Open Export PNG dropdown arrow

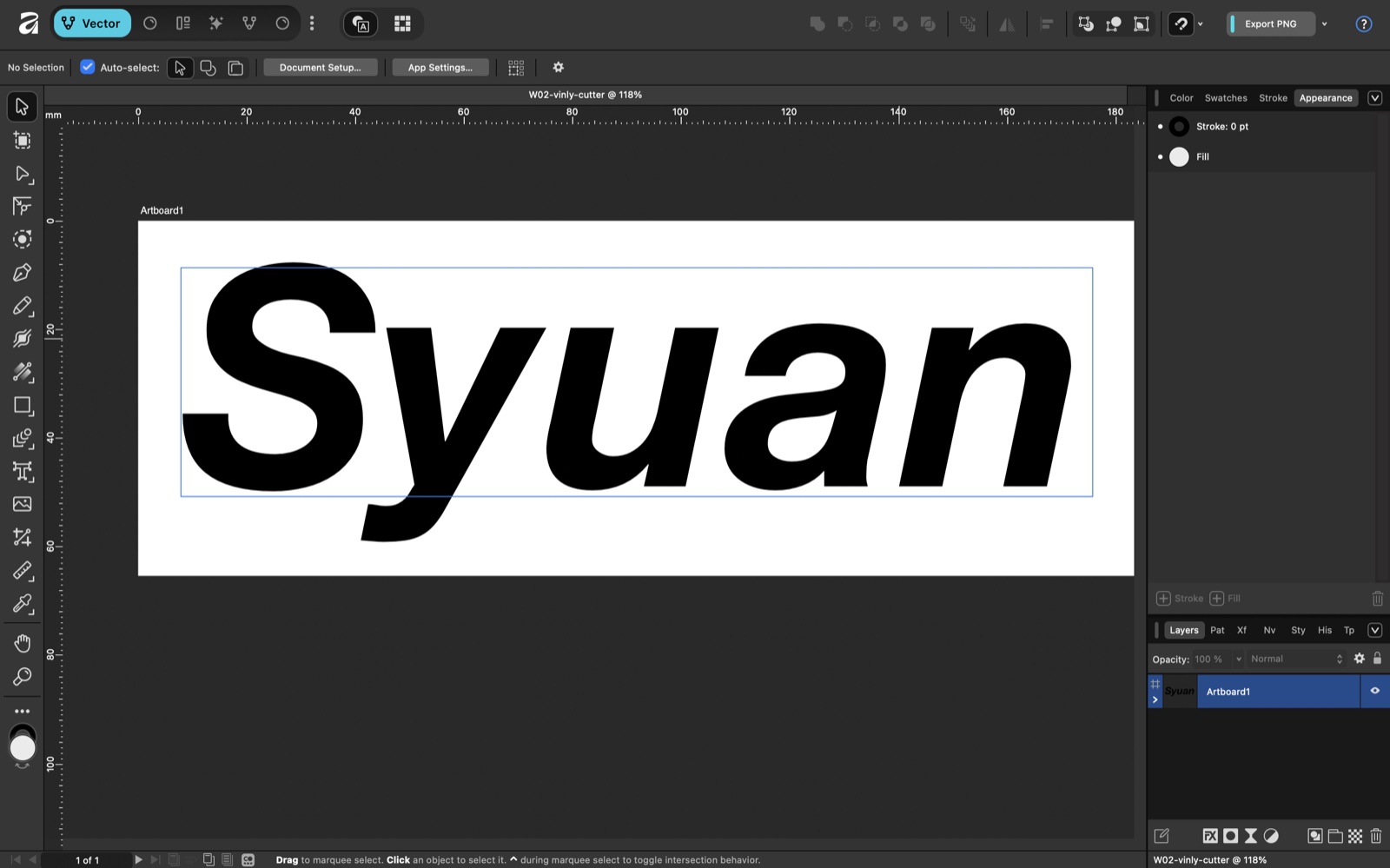coord(1324,23)
